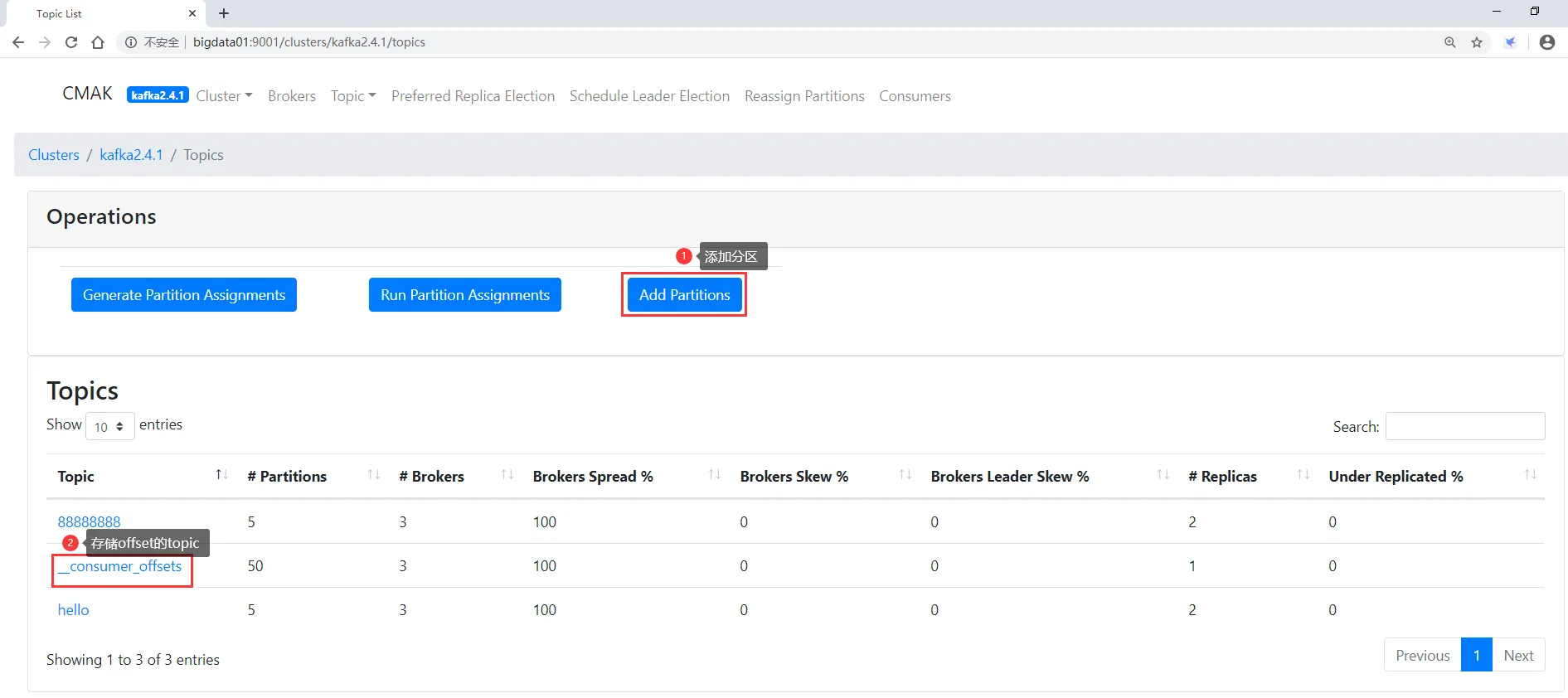Change the show entries count selector

coord(109,426)
